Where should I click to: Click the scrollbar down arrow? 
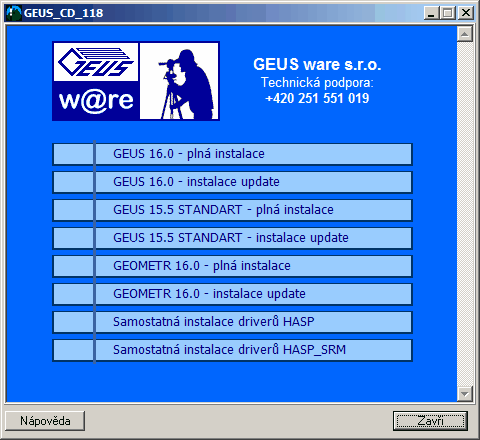tap(465, 394)
